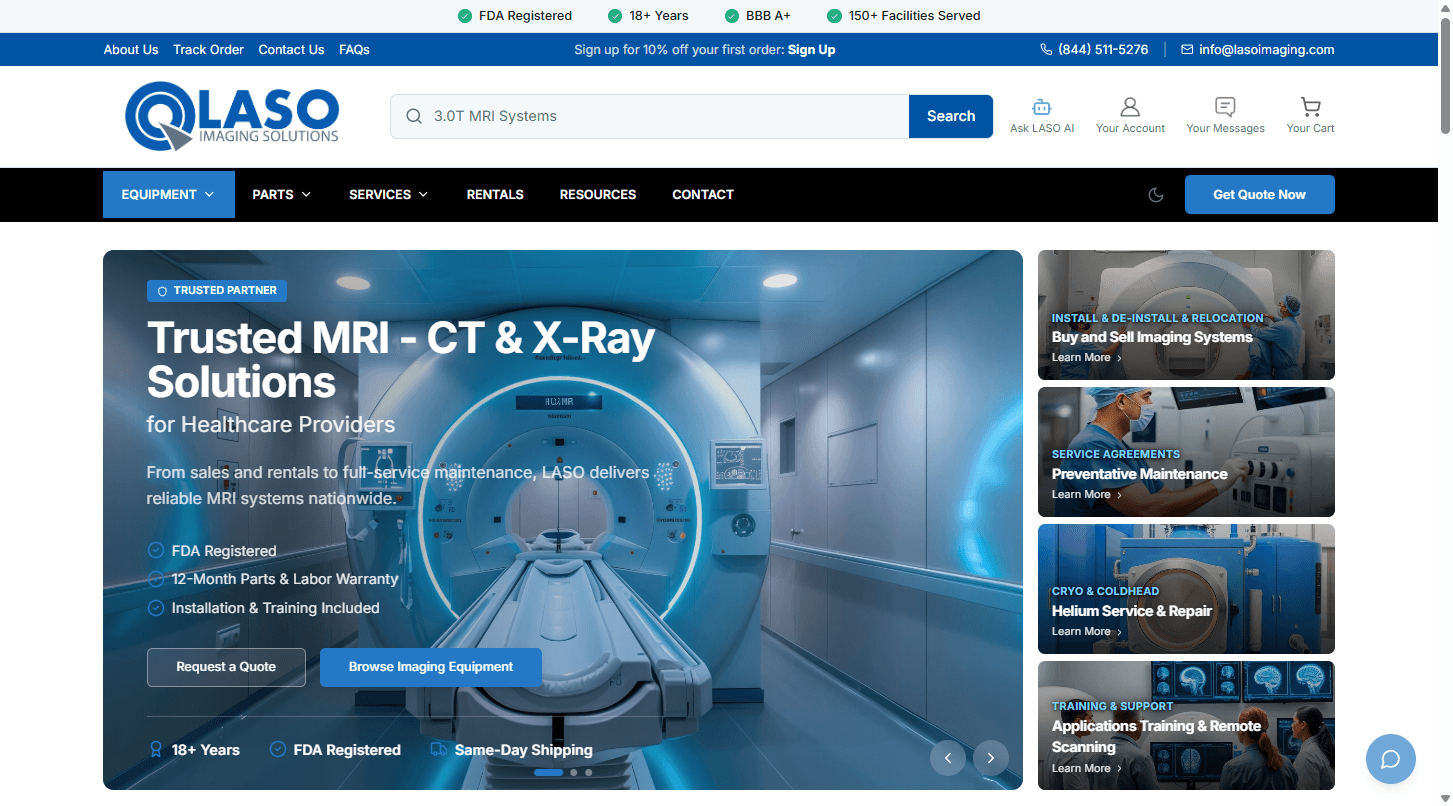
Task: Click the magnifying glass in search bar
Action: click(x=413, y=116)
